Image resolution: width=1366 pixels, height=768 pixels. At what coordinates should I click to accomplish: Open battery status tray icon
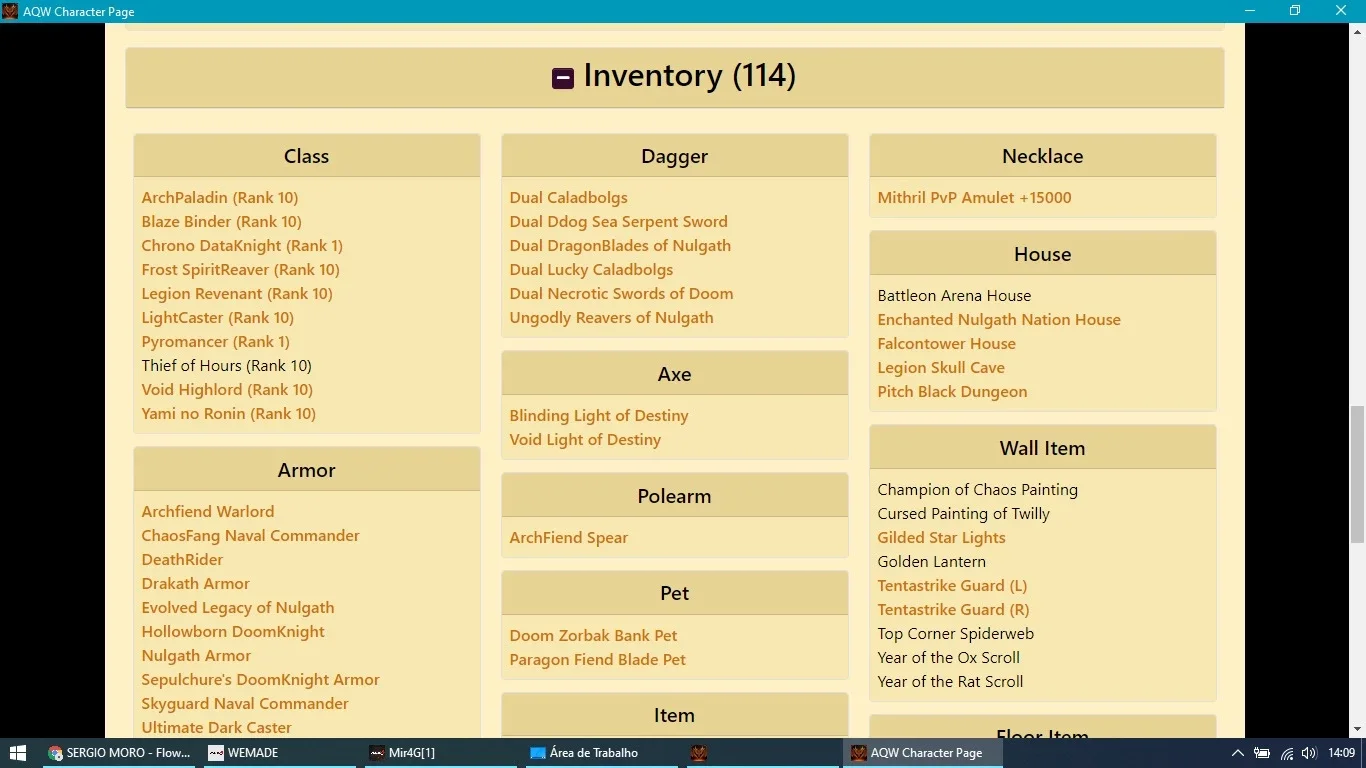pos(1262,753)
